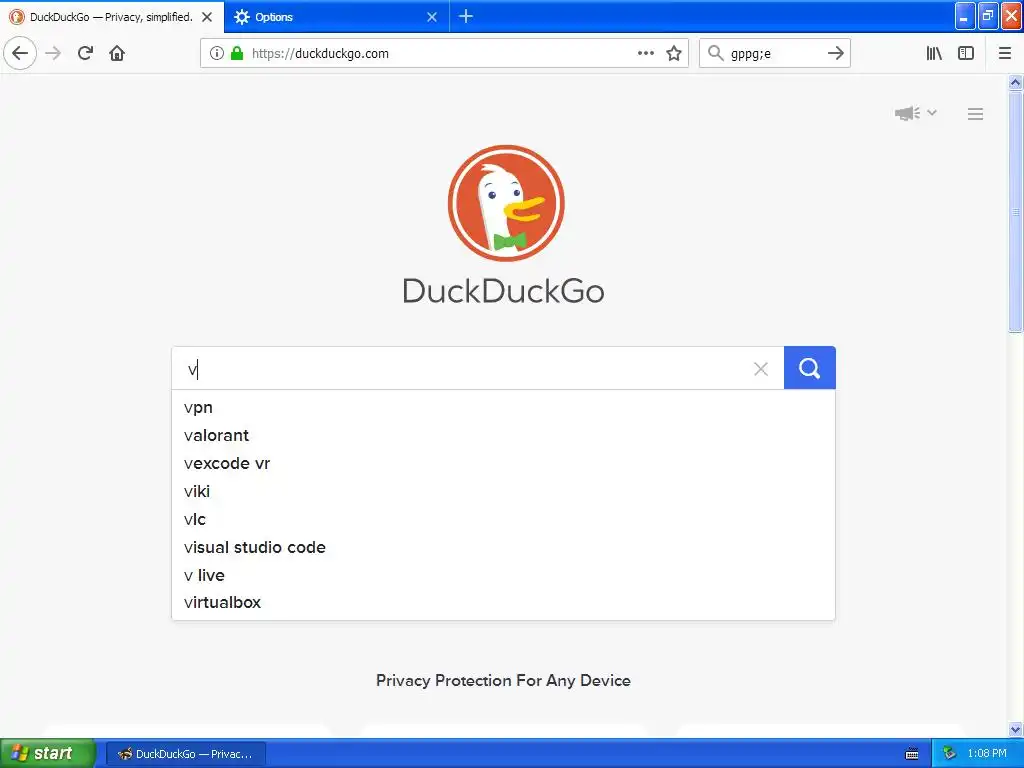This screenshot has height=768, width=1024.
Task: Select the 'vpn' suggestion
Action: click(x=503, y=408)
